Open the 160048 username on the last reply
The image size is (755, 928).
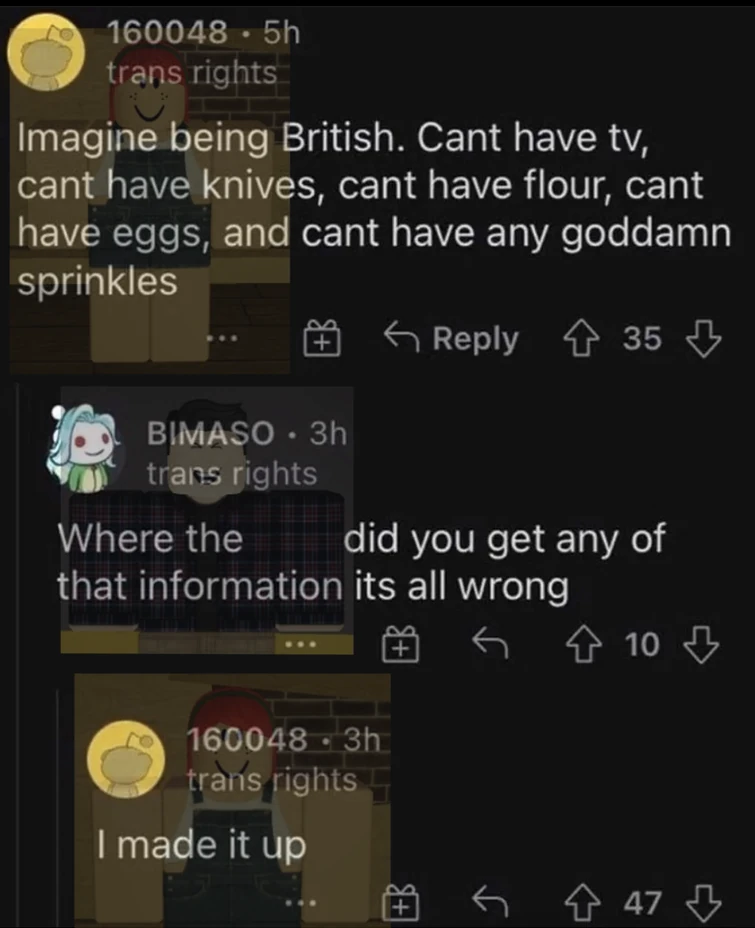249,739
